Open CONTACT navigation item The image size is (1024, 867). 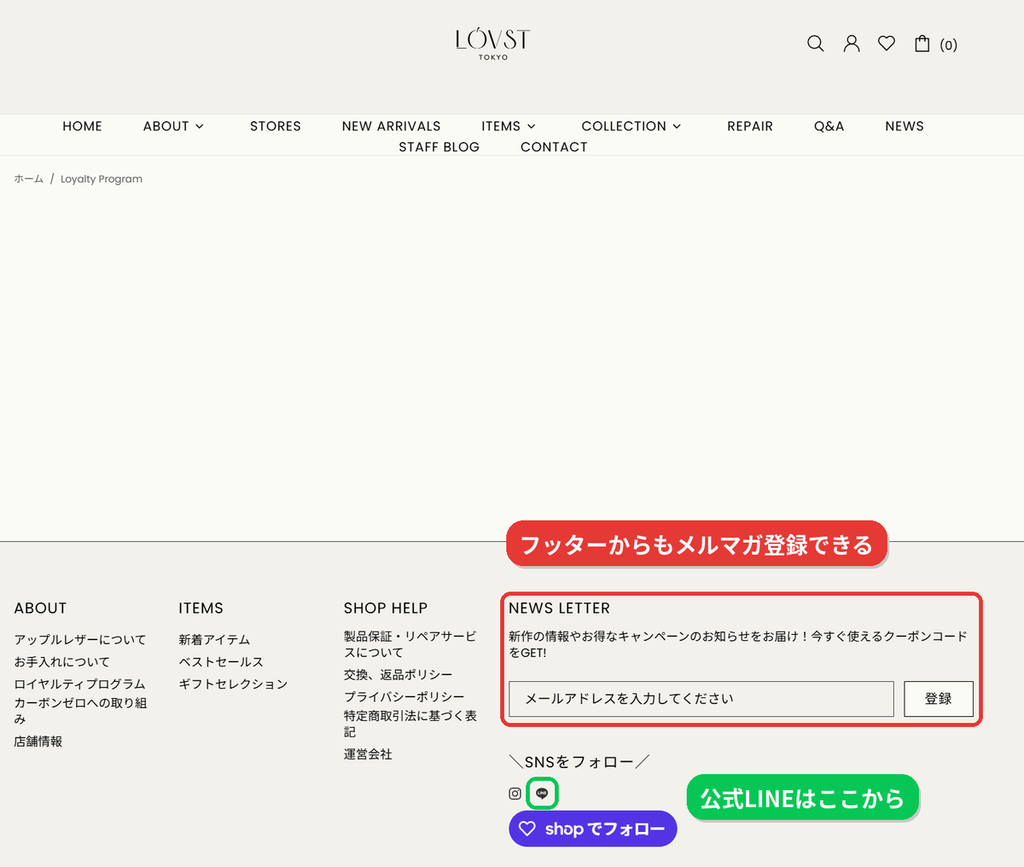tap(554, 147)
